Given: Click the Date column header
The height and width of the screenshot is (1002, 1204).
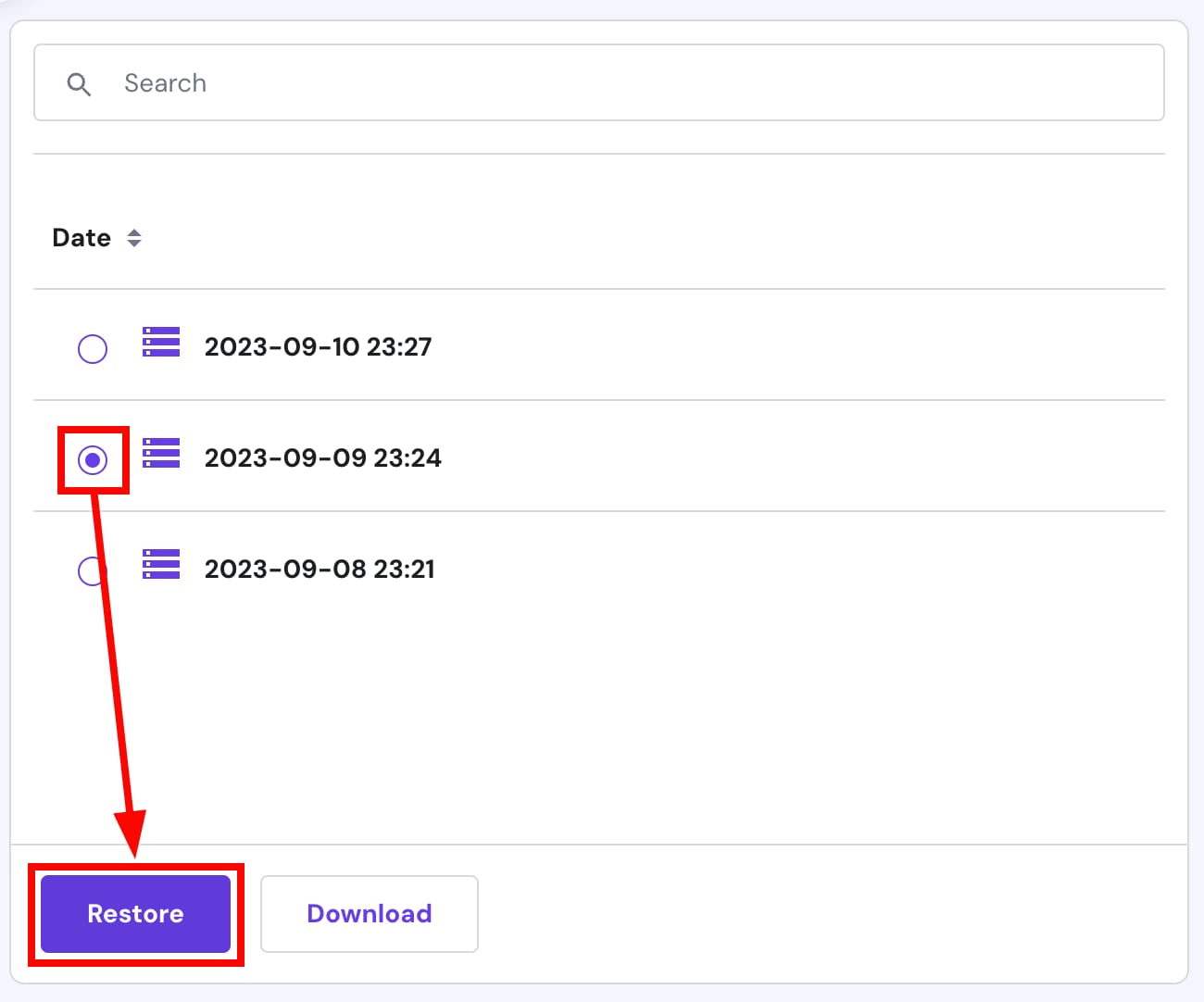Looking at the screenshot, I should click(x=82, y=238).
